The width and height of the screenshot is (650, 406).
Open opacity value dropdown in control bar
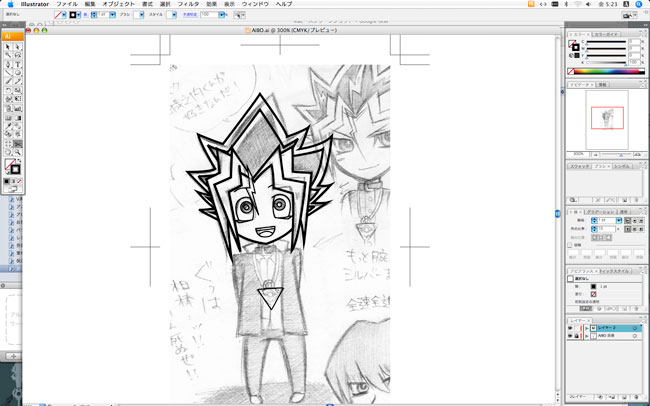tap(222, 15)
